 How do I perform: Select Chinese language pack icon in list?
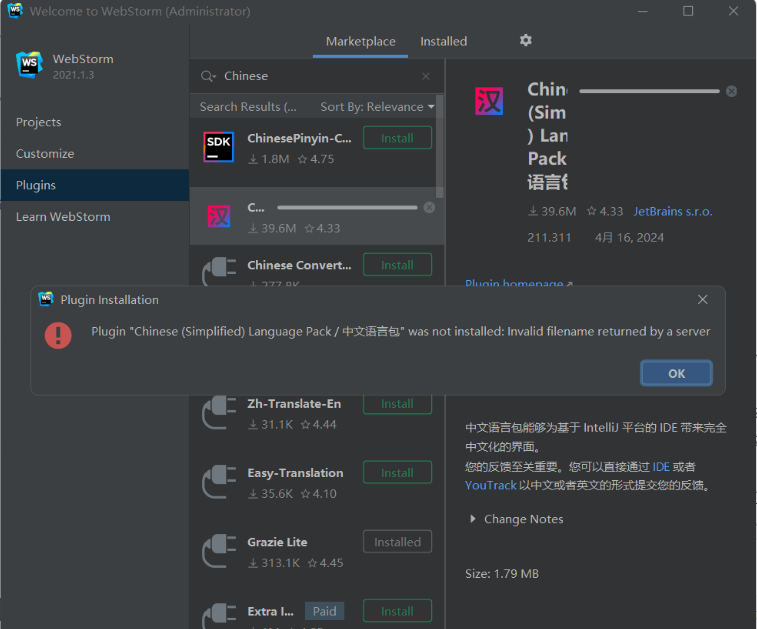(x=219, y=216)
